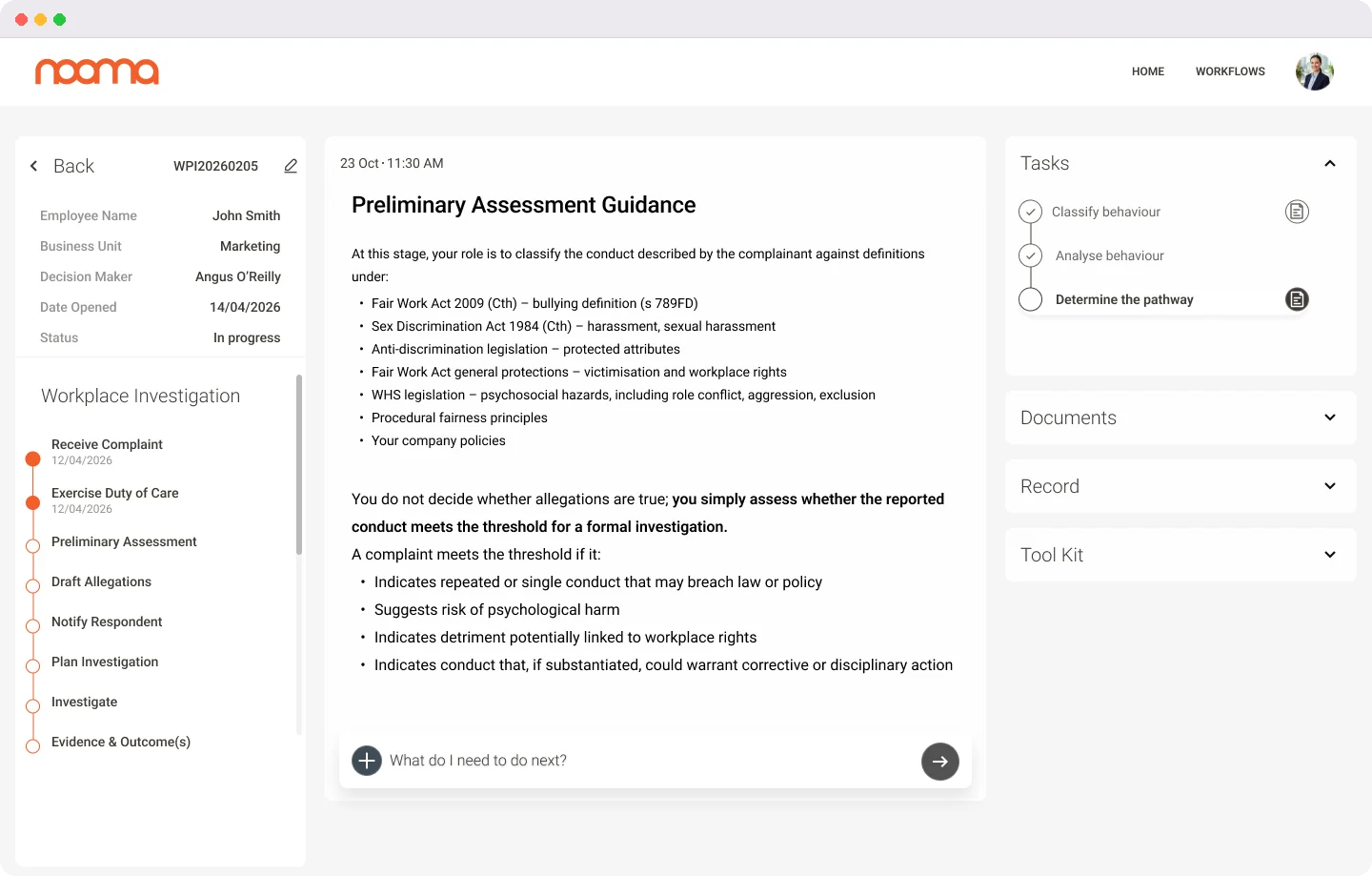Click the WHS legislation bullet
Image resolution: width=1372 pixels, height=876 pixels.
(623, 395)
